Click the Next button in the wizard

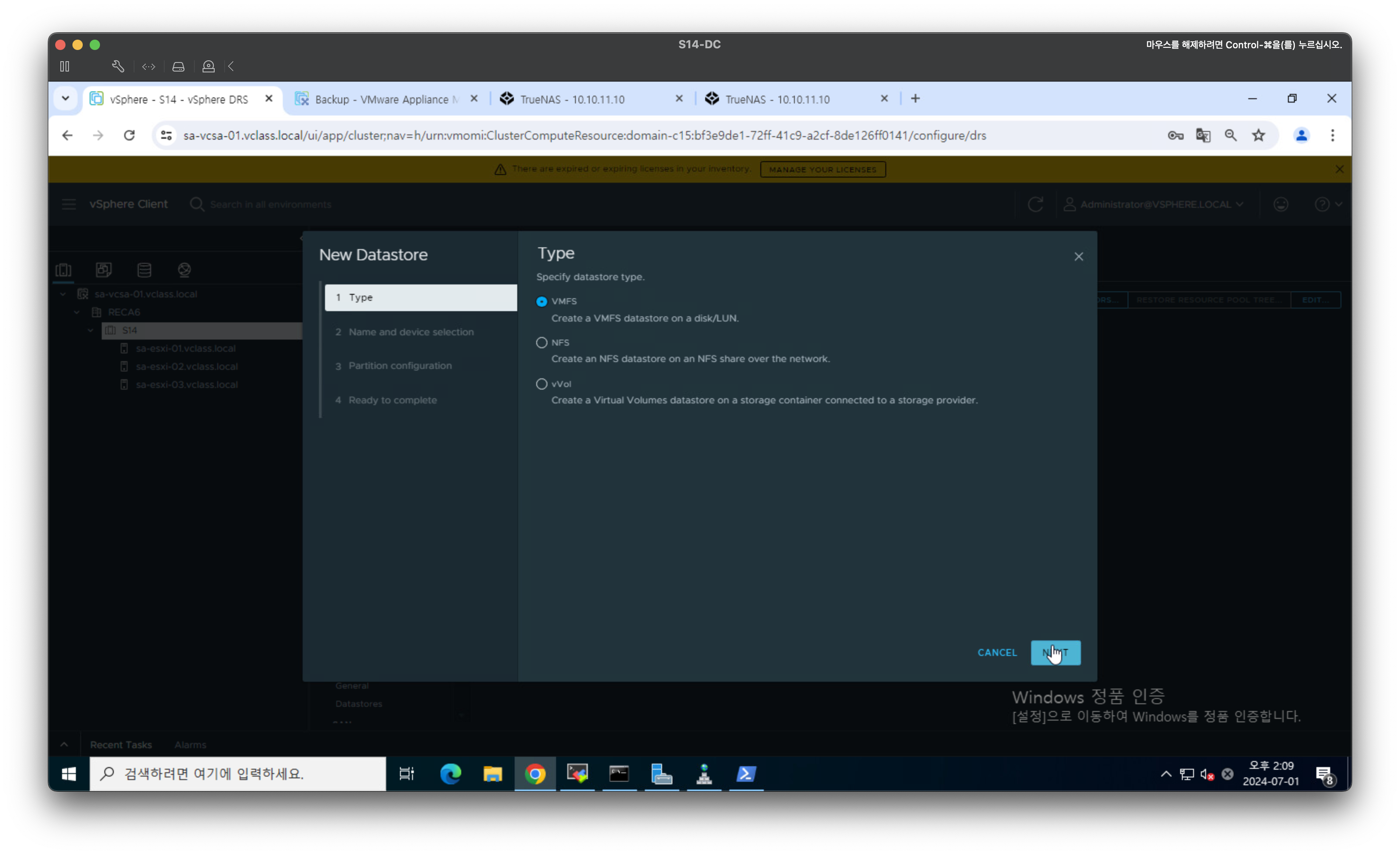tap(1055, 653)
